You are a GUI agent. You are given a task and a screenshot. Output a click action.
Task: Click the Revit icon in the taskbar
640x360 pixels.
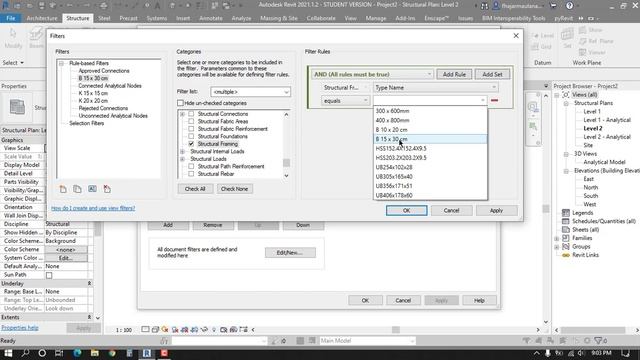[x=147, y=353]
